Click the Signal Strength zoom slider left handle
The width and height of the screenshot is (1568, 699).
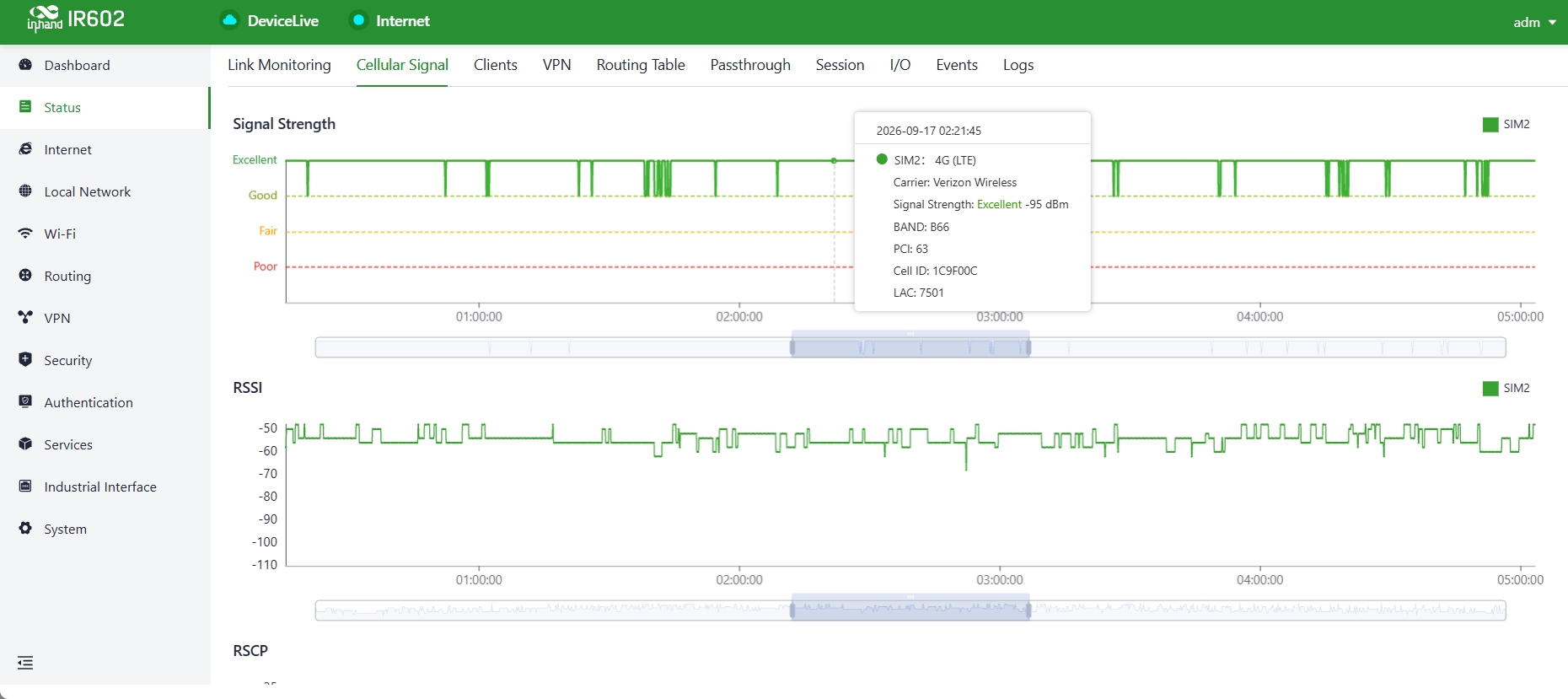[x=792, y=347]
